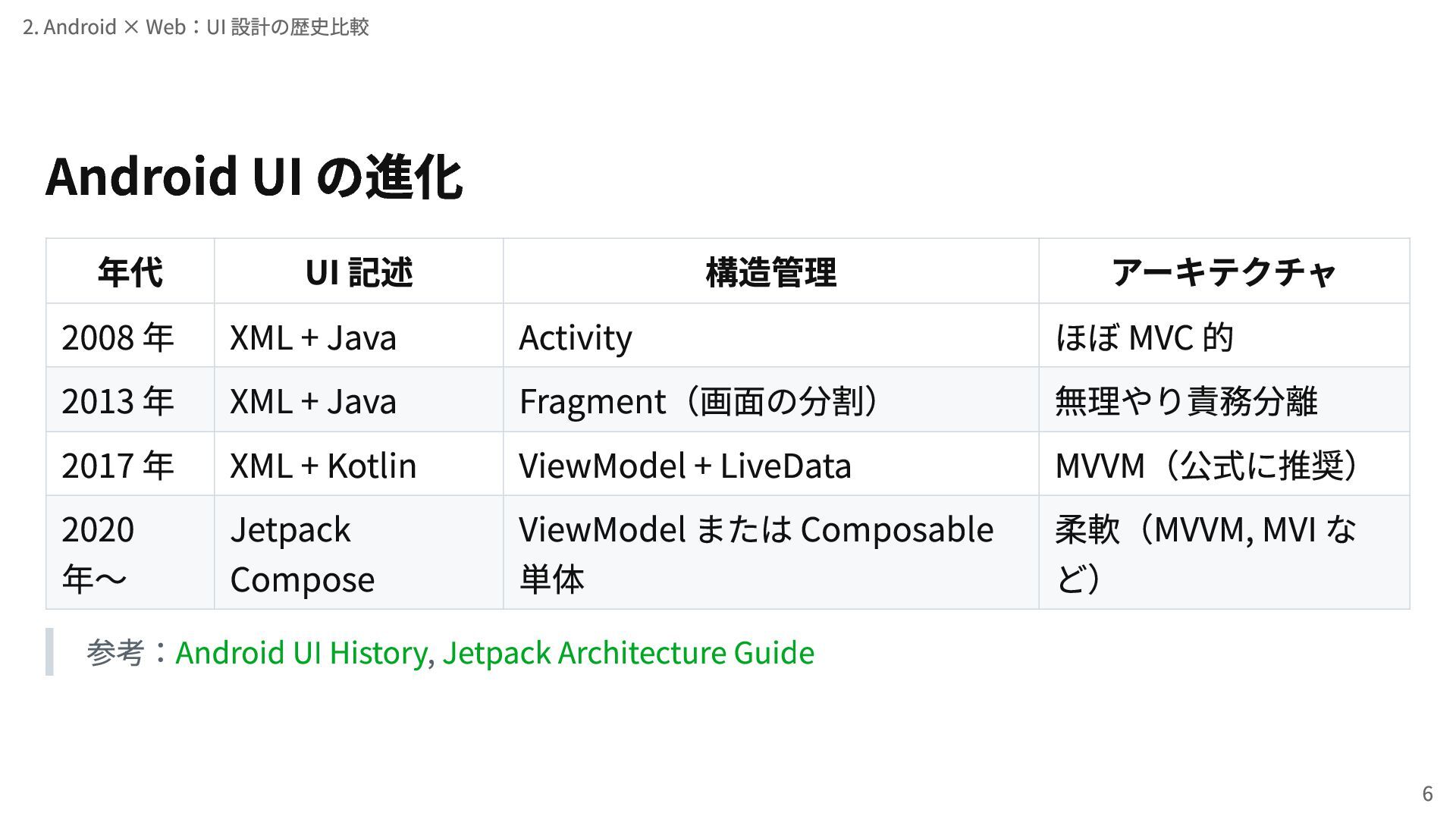1456x819 pixels.
Task: Click the section header text at top
Action: coord(196,27)
